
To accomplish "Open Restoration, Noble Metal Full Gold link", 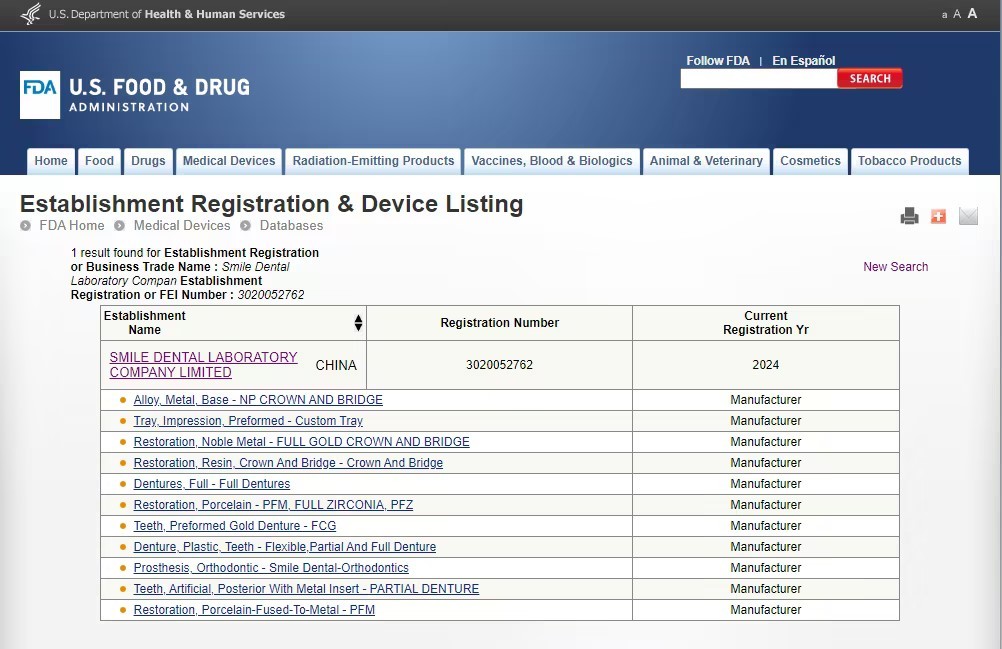I will [x=302, y=442].
